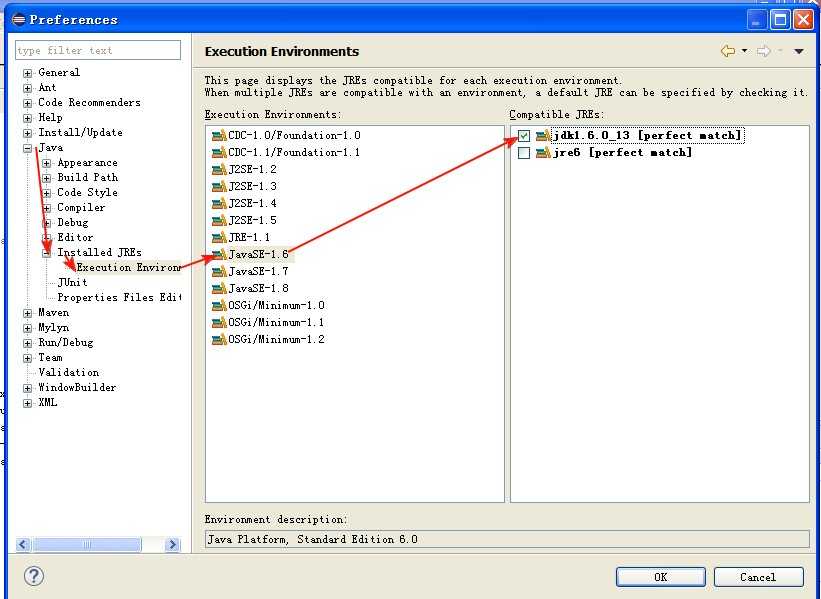821x599 pixels.
Task: Uncheck the jdk1.6.0_13 perfect match checkbox
Action: point(524,136)
